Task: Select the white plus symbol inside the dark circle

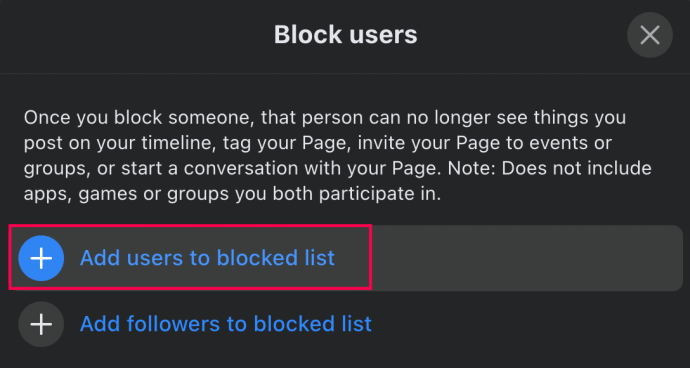Action: click(x=41, y=324)
